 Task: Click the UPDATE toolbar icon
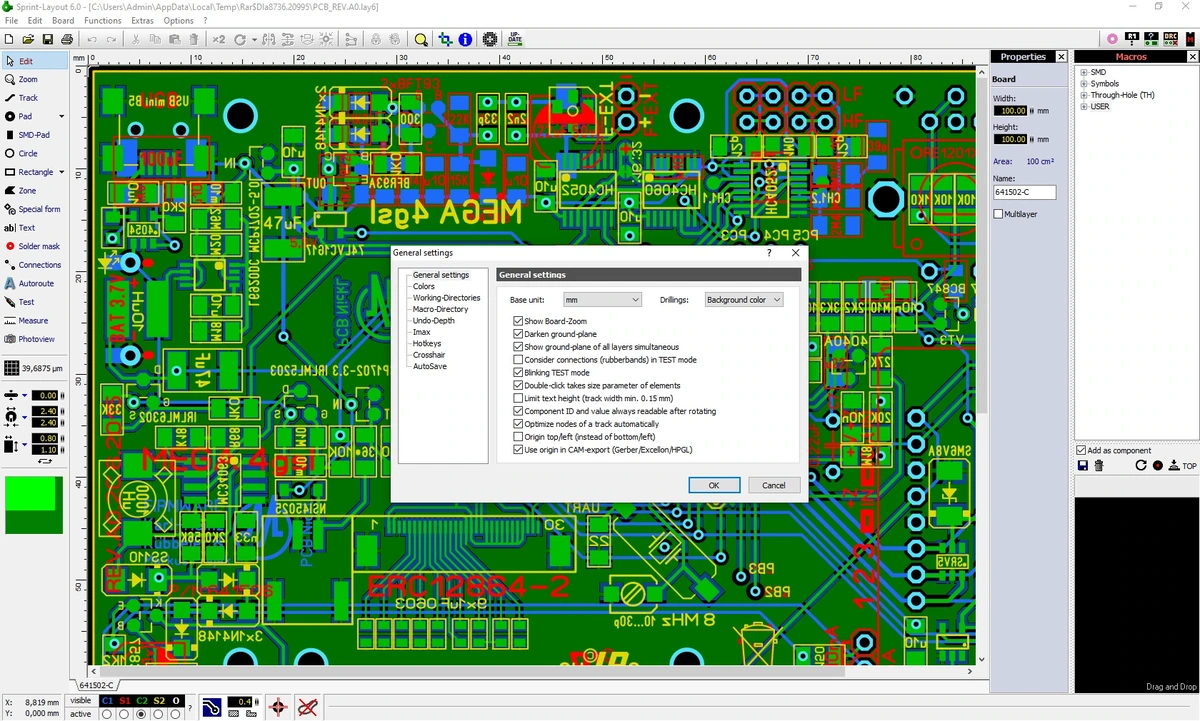coord(515,39)
